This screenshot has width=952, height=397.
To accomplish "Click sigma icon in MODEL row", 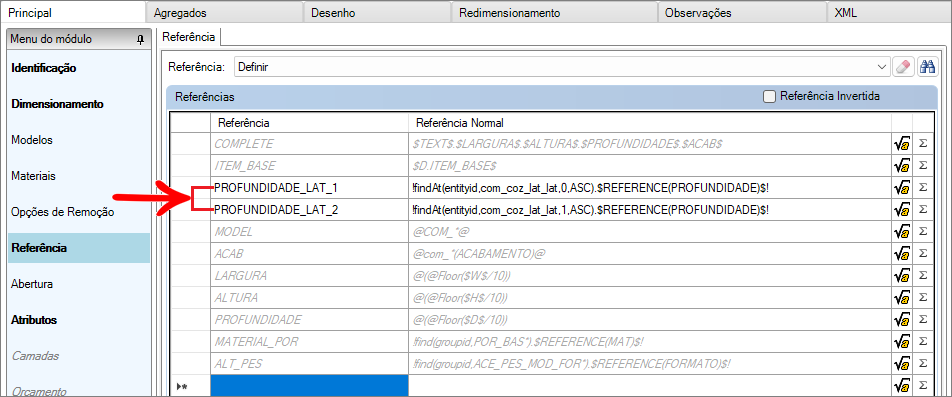I will [x=923, y=231].
